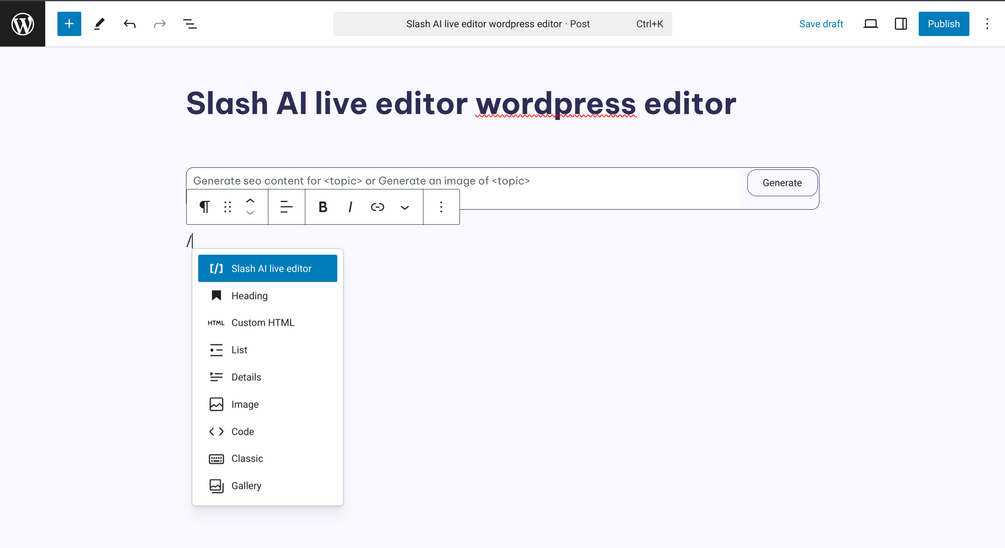Choose Custom HTML block
The image size is (1005, 548).
pyautogui.click(x=267, y=322)
